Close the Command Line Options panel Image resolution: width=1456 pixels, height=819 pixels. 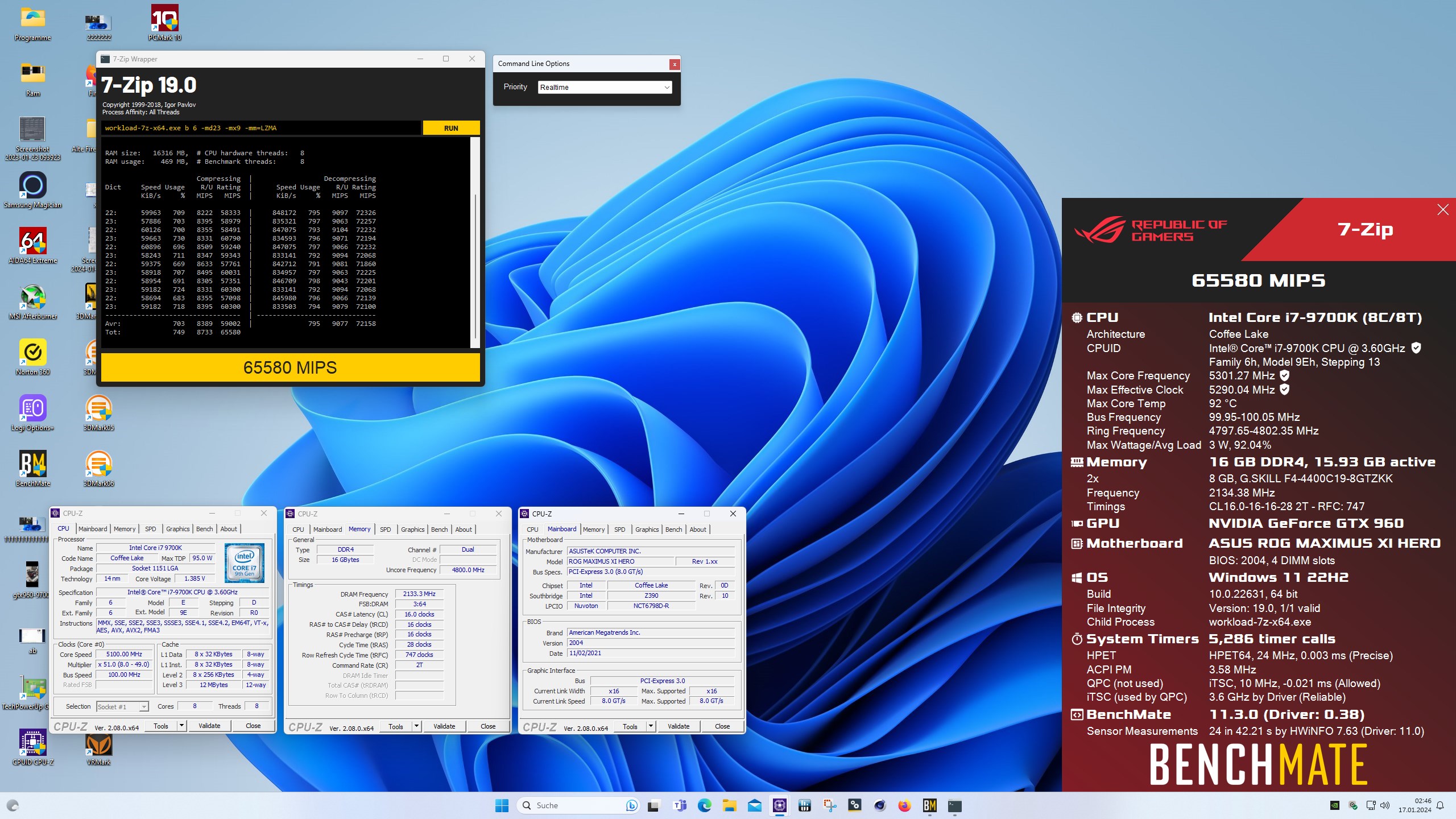pos(675,64)
